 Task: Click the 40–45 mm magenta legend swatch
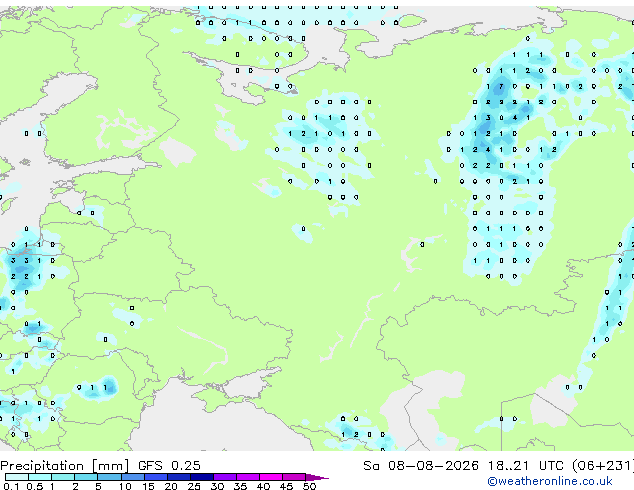[271, 477]
